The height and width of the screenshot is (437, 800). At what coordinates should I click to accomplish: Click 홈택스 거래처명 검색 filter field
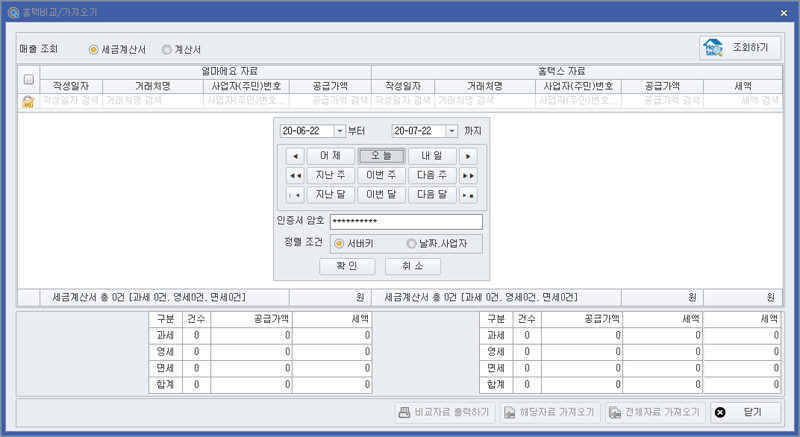click(485, 100)
